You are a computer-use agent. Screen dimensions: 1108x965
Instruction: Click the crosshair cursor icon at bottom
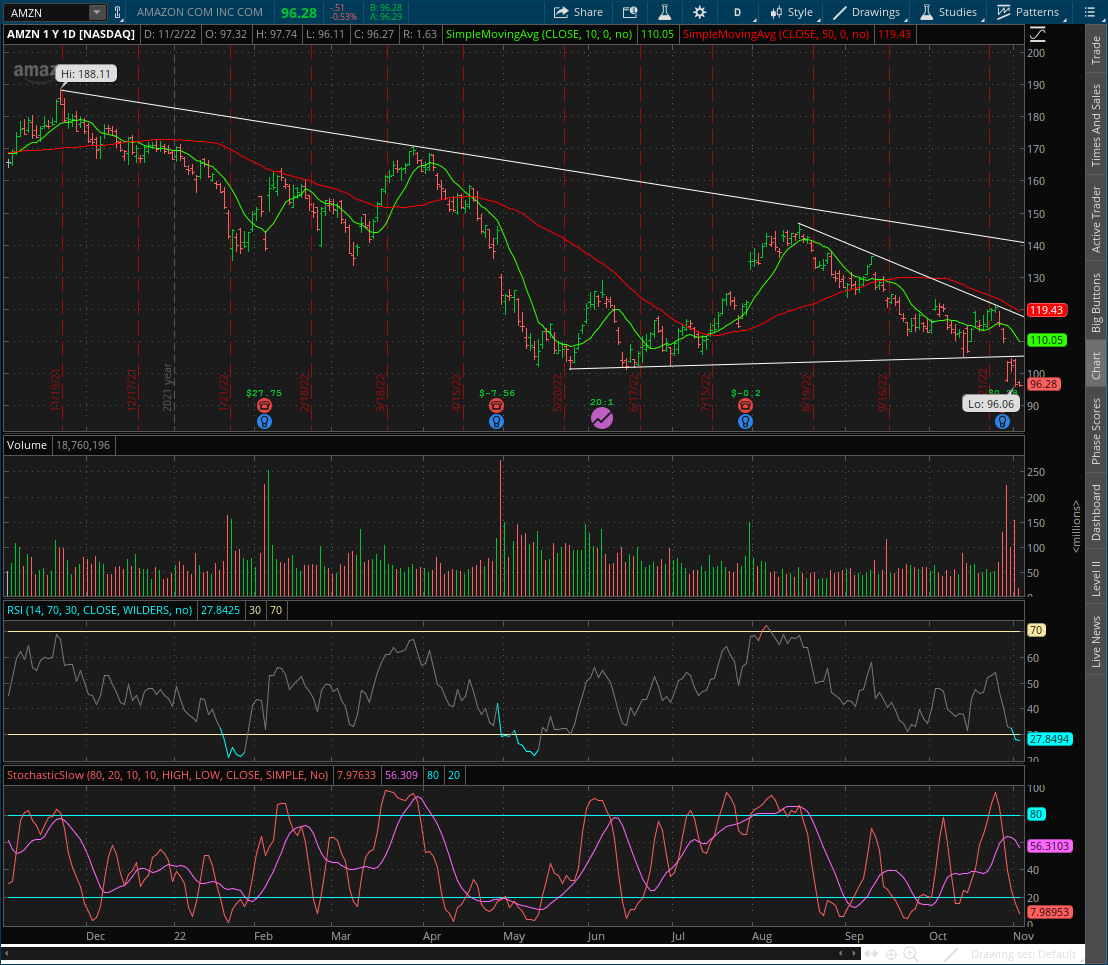(892, 954)
